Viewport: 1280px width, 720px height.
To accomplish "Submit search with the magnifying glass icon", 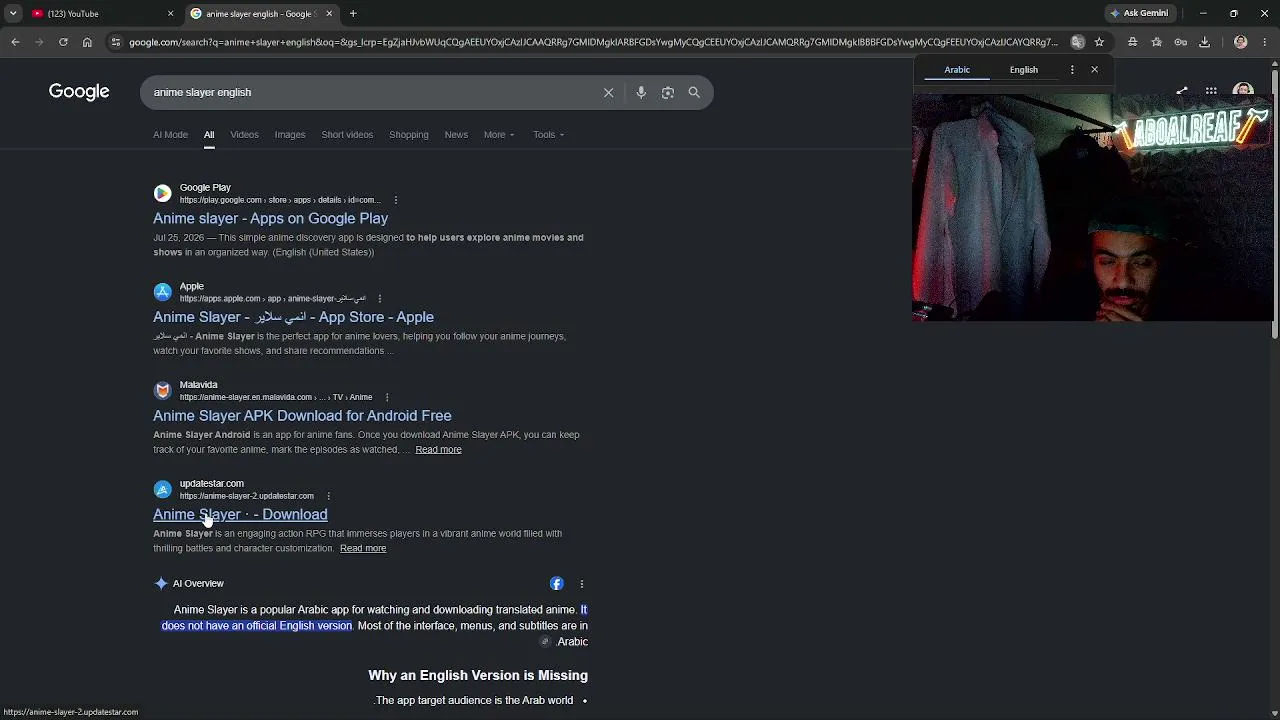I will pos(694,92).
